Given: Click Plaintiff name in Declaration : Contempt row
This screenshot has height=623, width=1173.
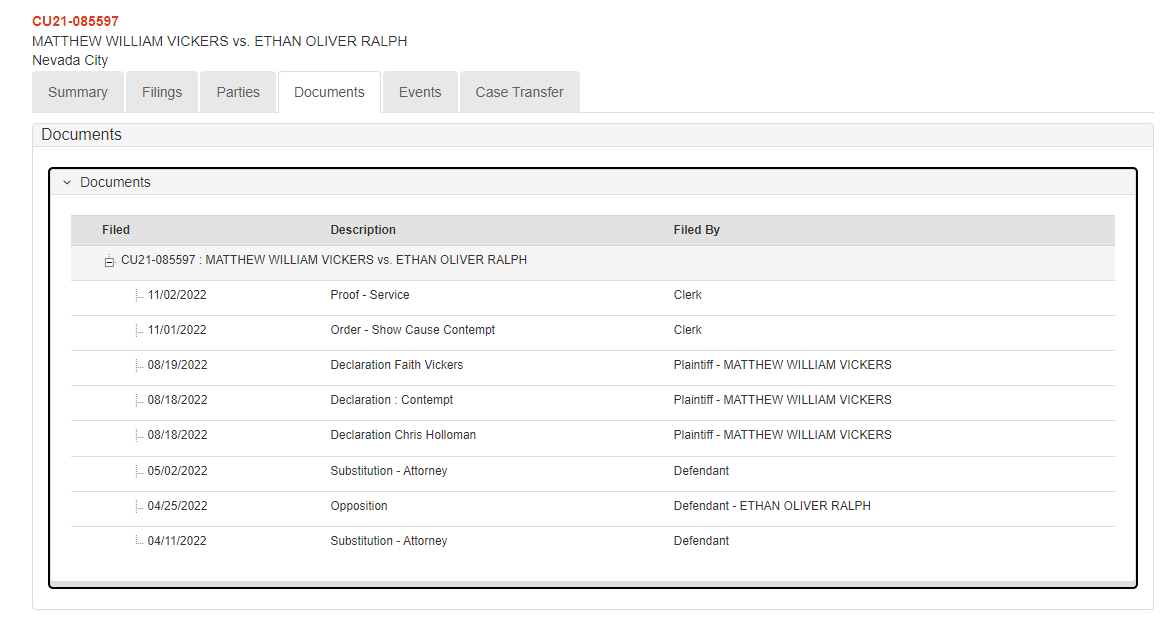Looking at the screenshot, I should point(782,400).
